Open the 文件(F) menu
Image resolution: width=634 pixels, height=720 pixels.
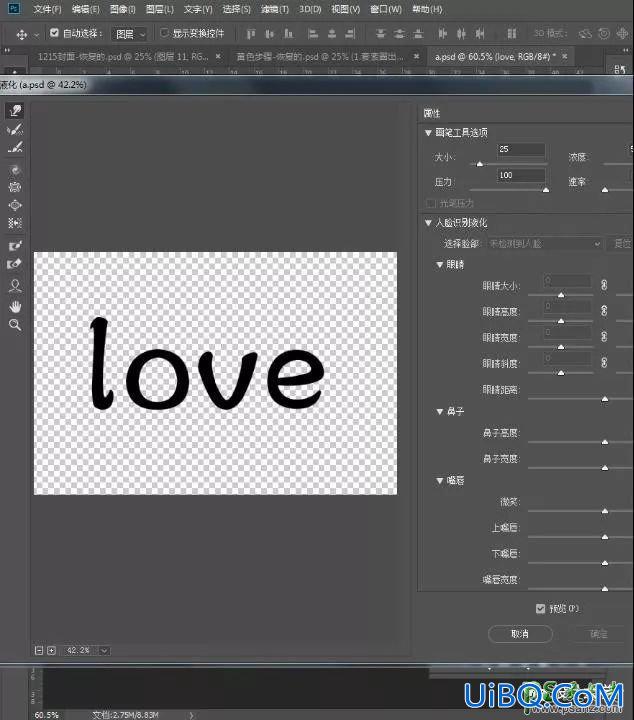pos(47,9)
